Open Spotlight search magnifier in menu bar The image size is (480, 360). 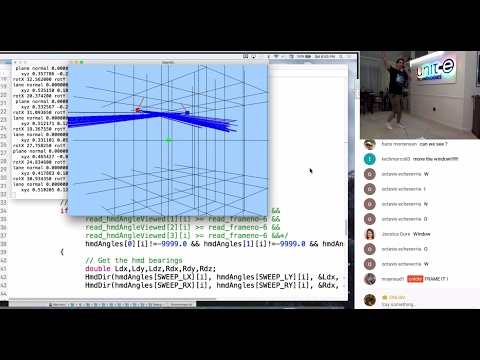(x=341, y=57)
